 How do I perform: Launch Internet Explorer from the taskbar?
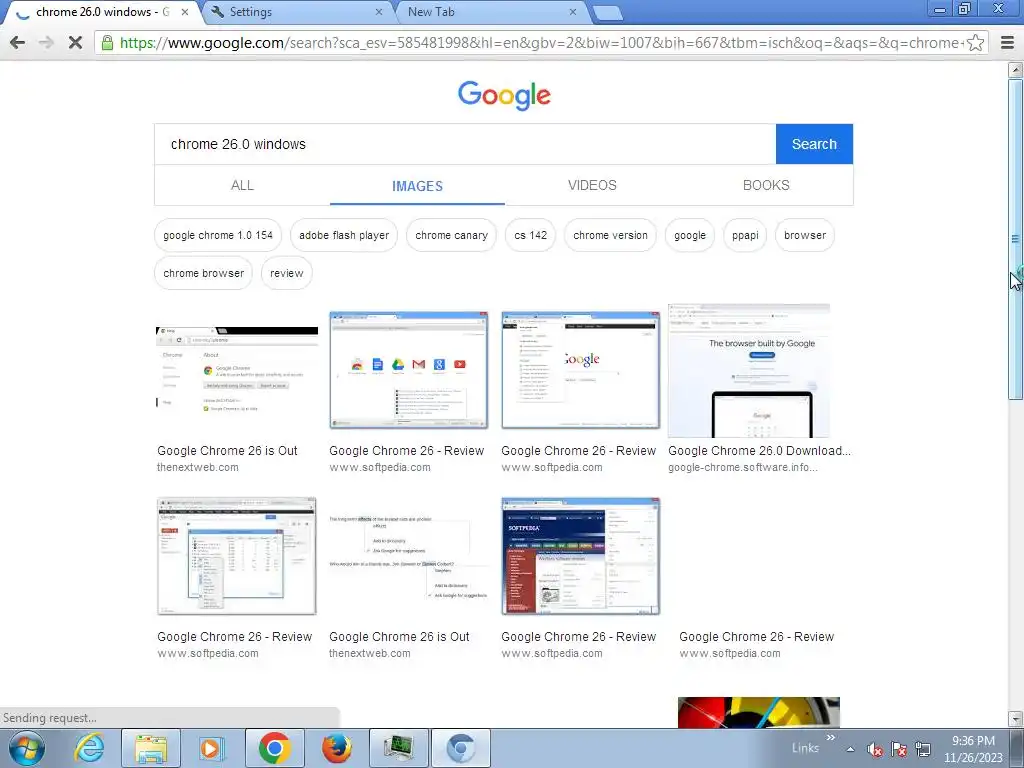[88, 748]
